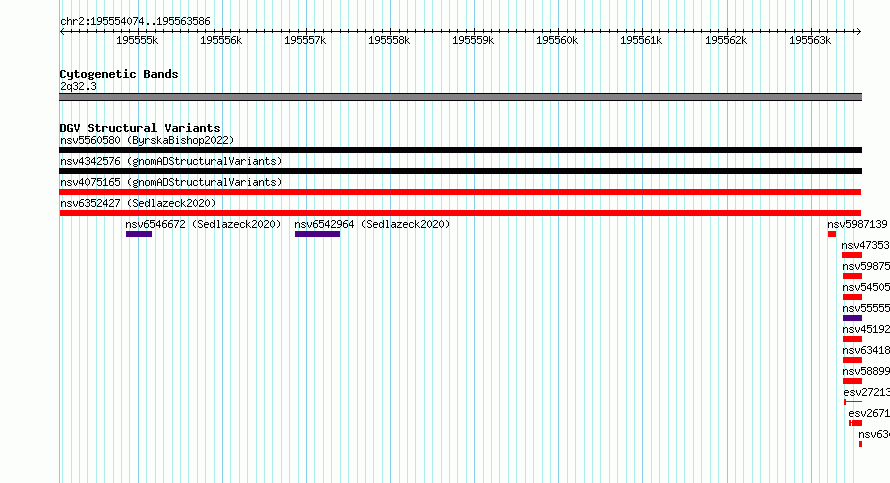Click the 195559k ruler position
The image size is (890, 483).
point(473,40)
